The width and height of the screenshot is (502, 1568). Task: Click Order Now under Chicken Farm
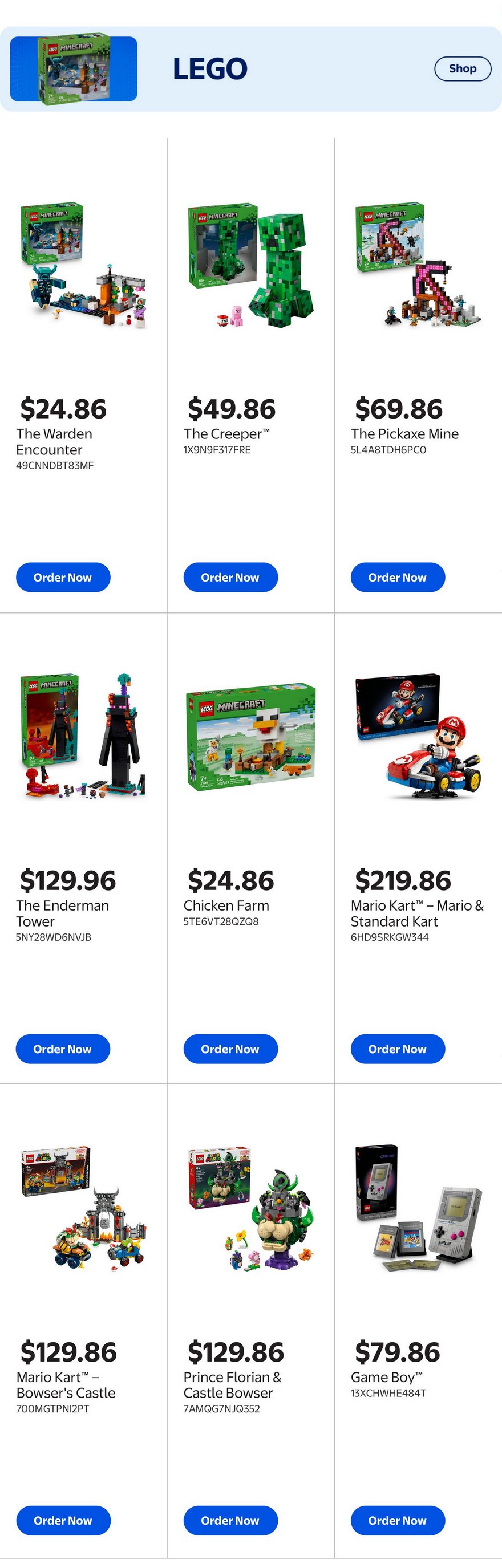click(x=230, y=1049)
